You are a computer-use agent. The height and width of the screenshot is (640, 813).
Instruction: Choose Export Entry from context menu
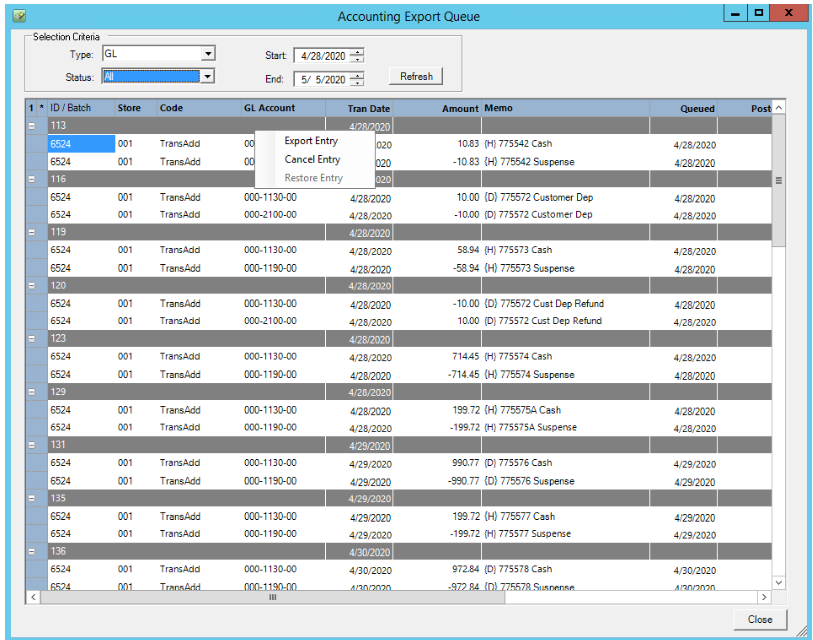(x=311, y=141)
